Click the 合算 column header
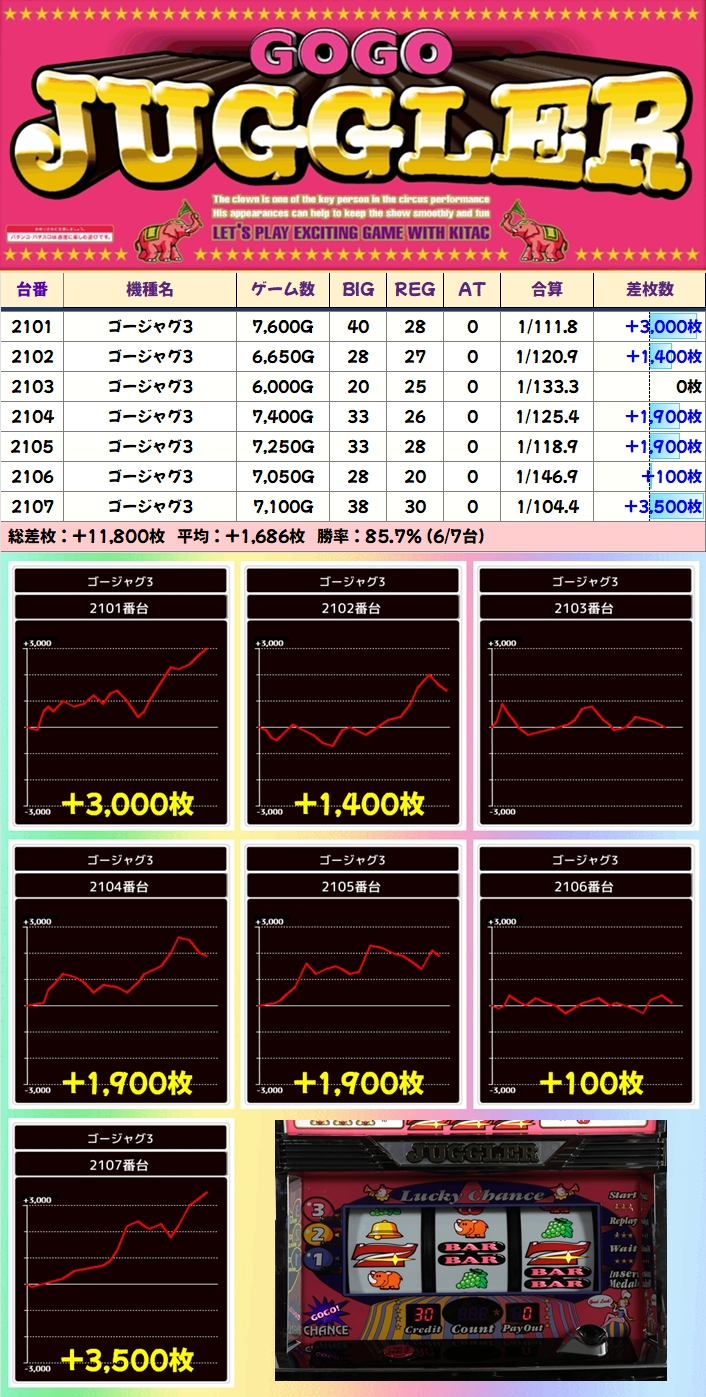 [x=547, y=290]
